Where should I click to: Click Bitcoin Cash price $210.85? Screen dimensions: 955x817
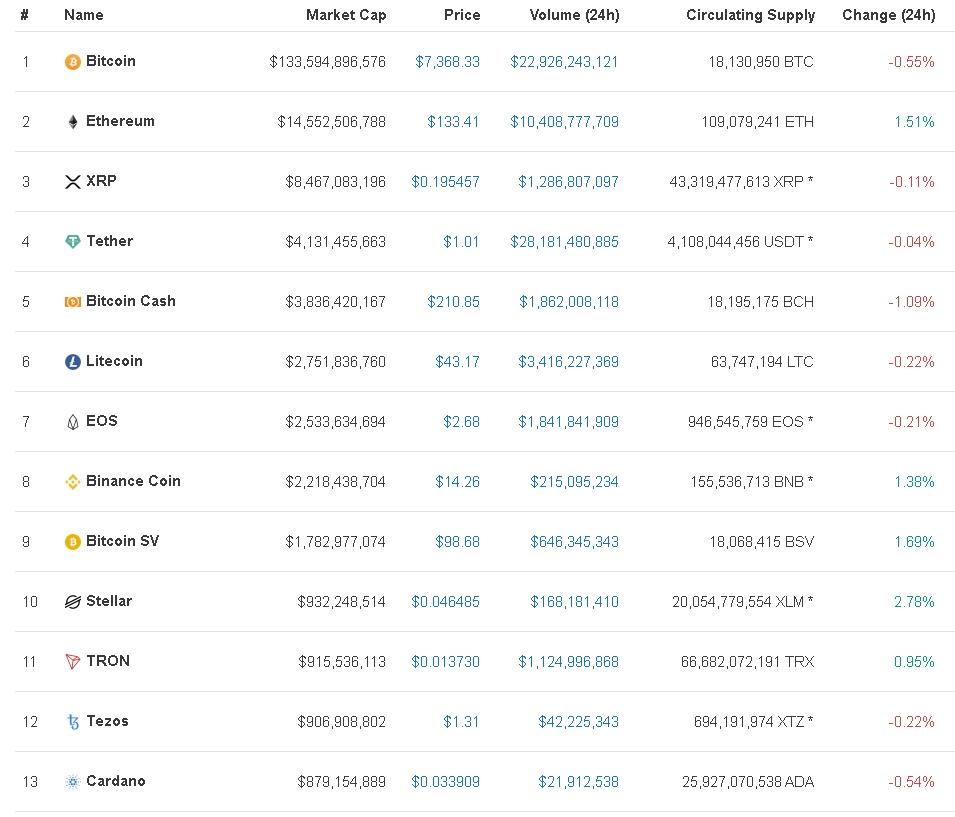[453, 302]
